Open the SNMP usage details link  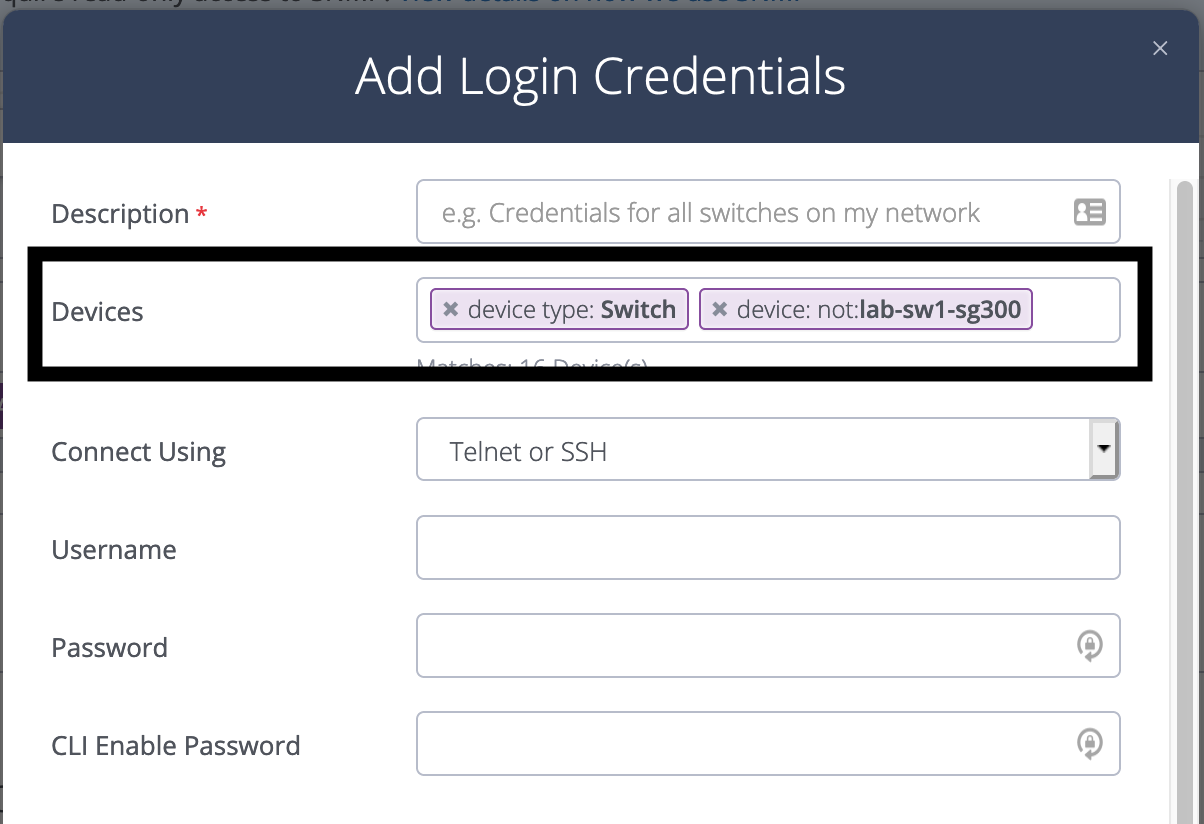tap(600, 3)
